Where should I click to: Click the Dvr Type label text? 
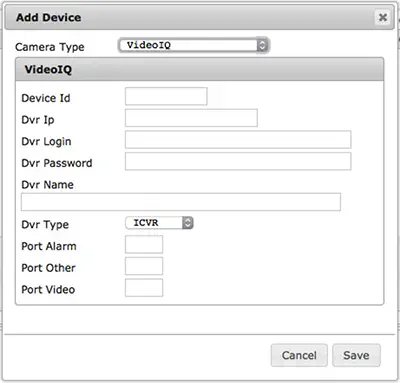pyautogui.click(x=45, y=225)
